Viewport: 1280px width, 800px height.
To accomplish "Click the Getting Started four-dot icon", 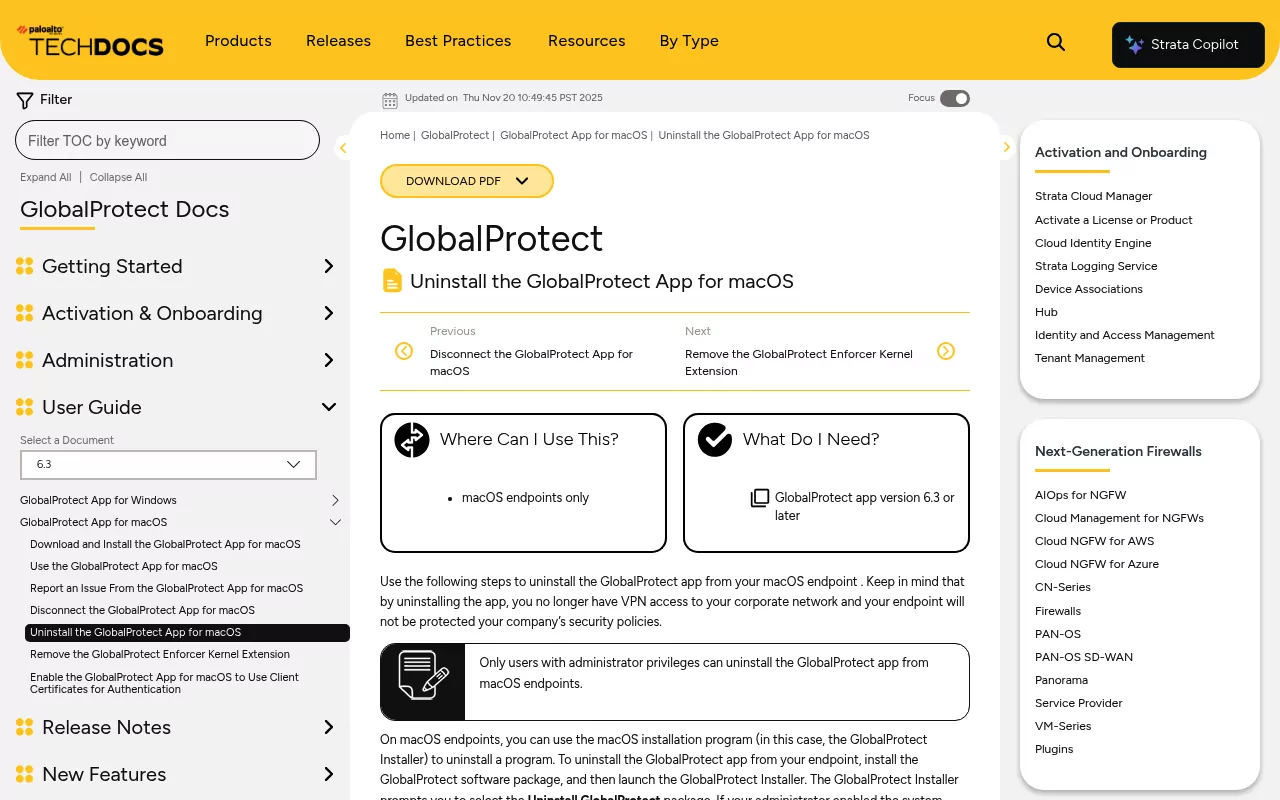I will click(x=25, y=266).
